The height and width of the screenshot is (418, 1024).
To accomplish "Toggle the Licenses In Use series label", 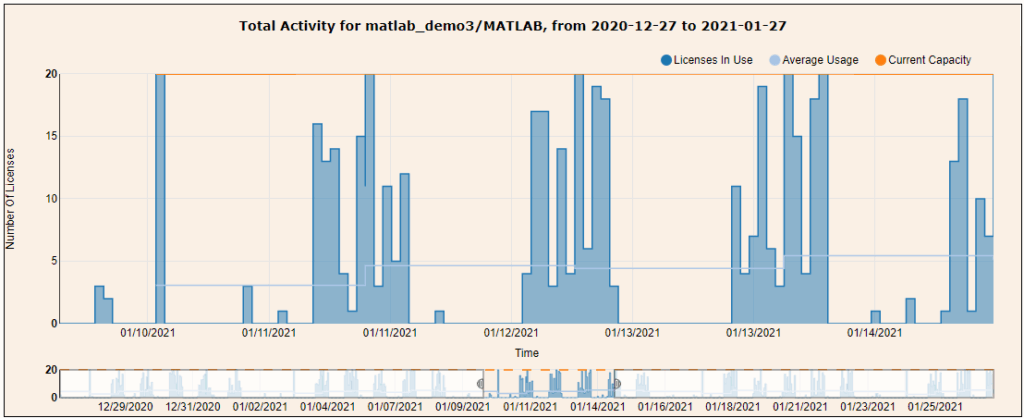I will click(x=714, y=60).
